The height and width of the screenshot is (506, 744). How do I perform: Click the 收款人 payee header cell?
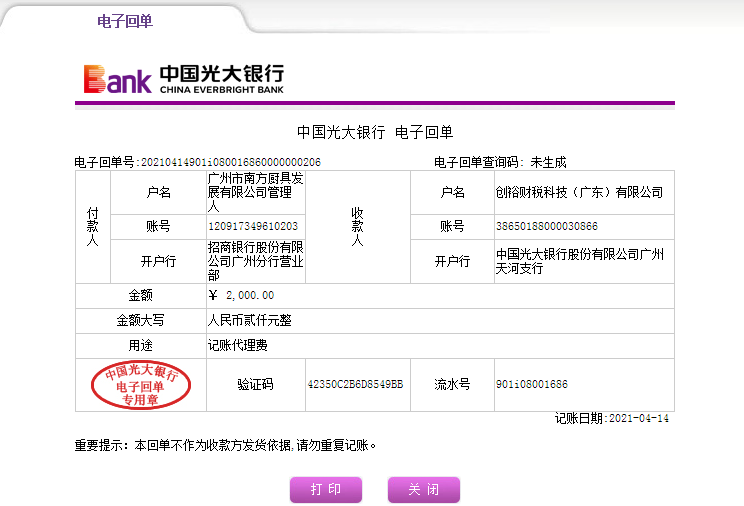pos(357,227)
